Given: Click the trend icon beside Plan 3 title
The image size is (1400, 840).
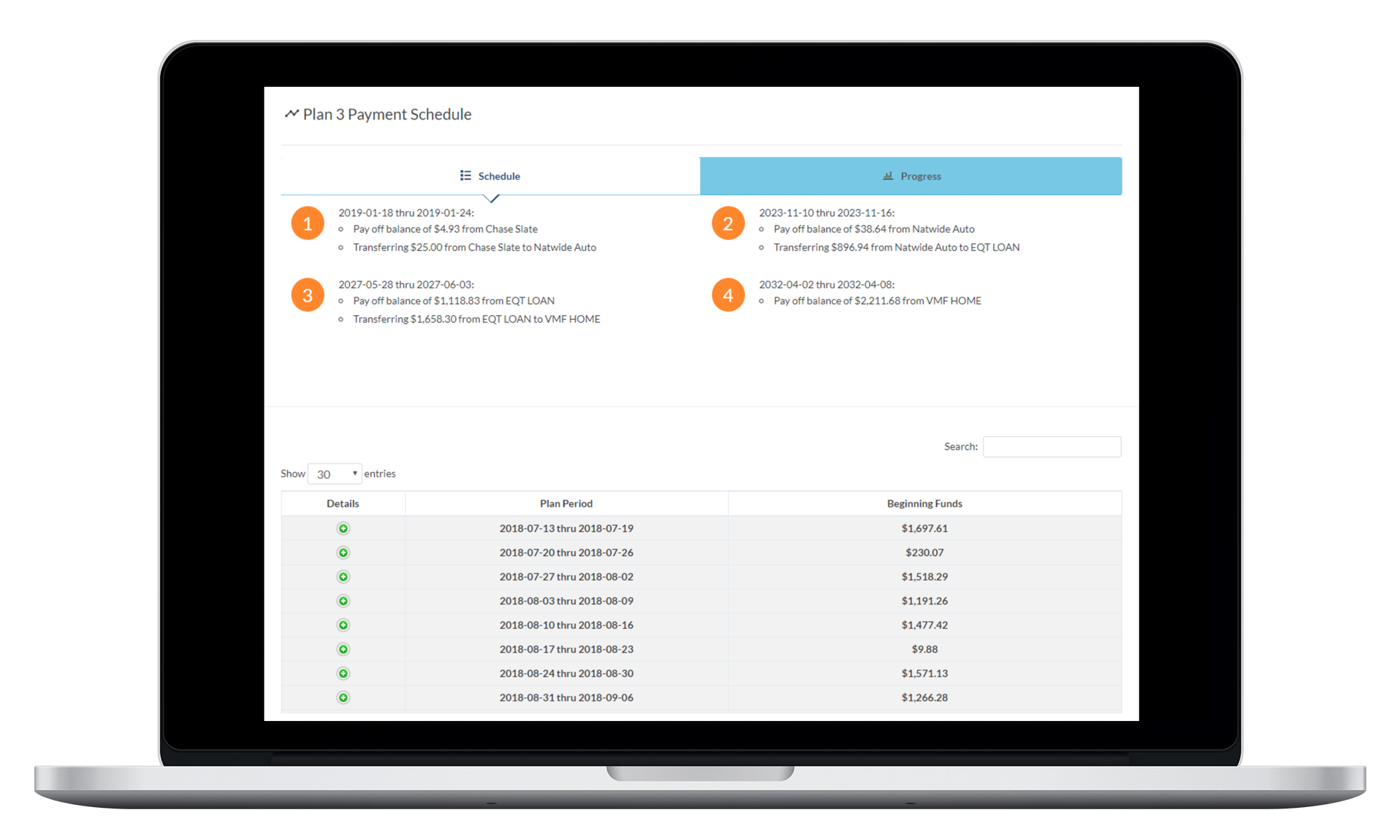Looking at the screenshot, I should tap(291, 113).
